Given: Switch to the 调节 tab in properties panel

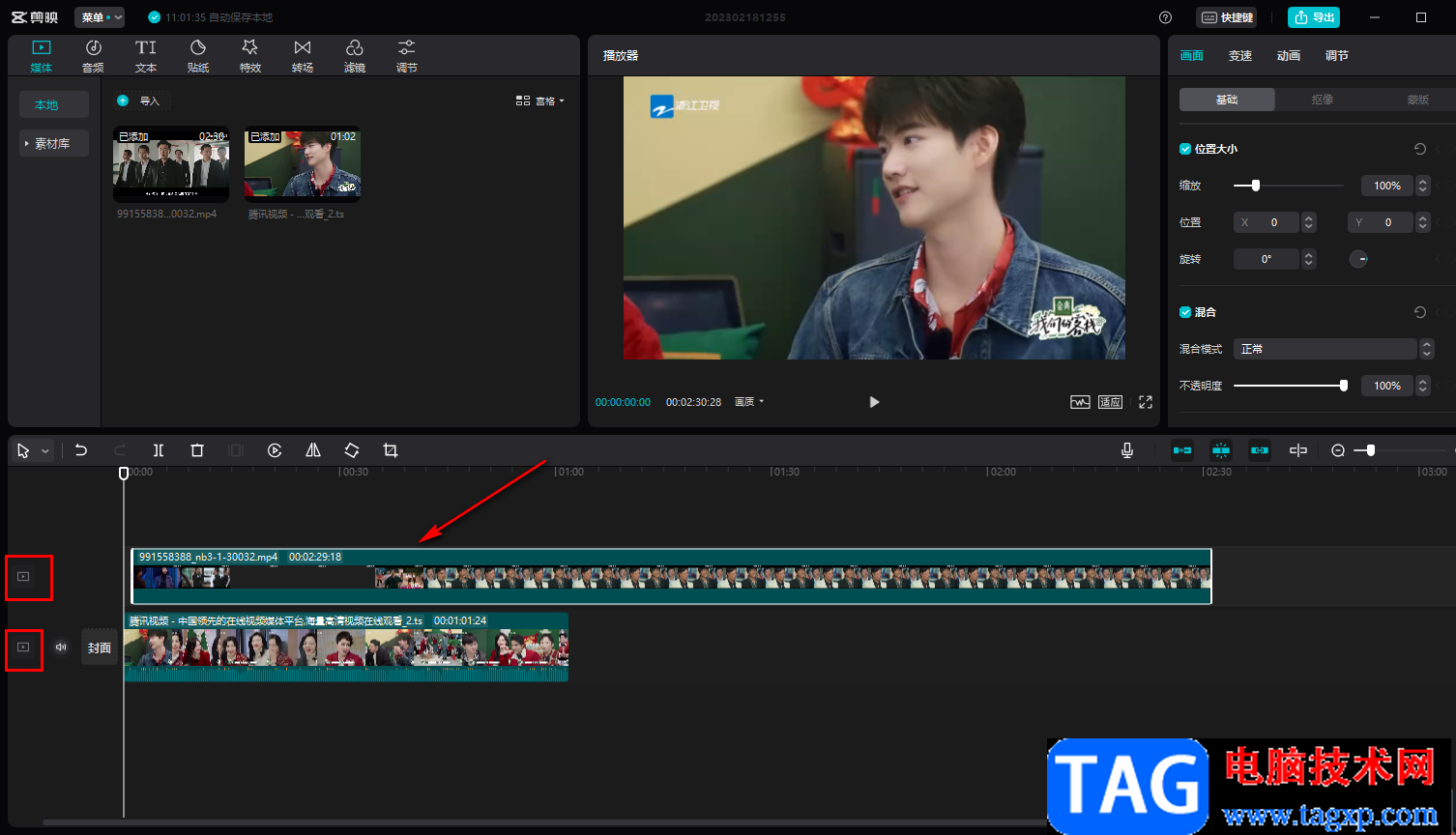Looking at the screenshot, I should point(1337,56).
